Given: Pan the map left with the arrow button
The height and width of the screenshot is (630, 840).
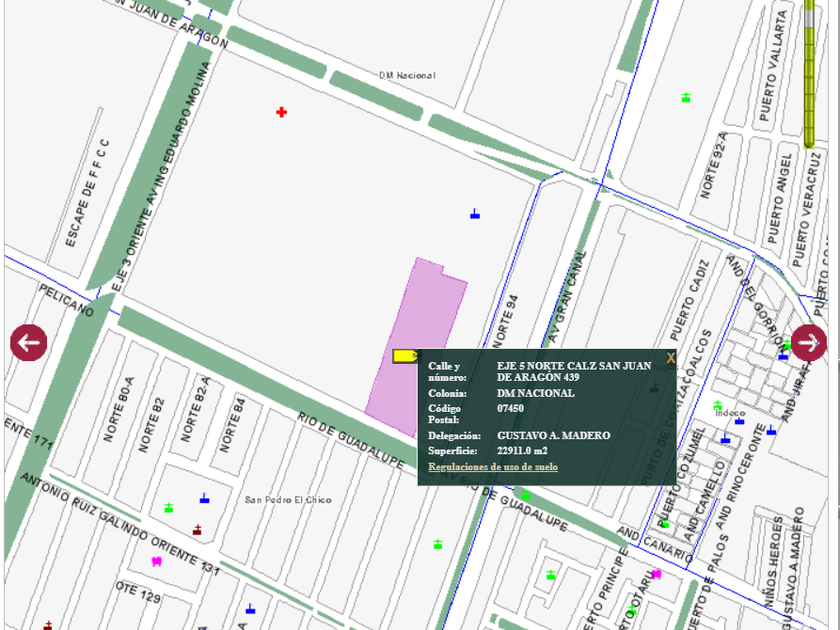Looking at the screenshot, I should point(28,342).
